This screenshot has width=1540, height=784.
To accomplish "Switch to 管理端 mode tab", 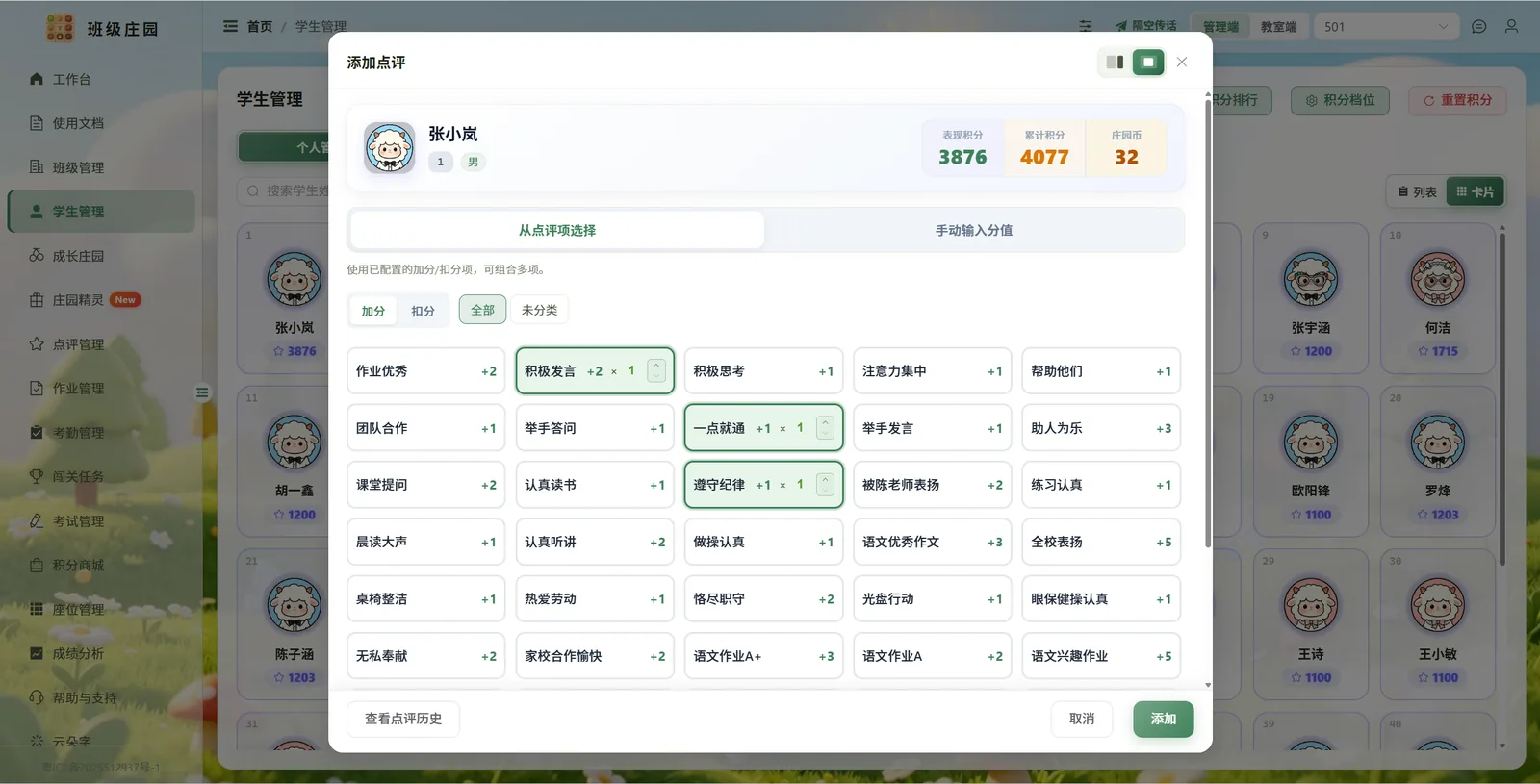I will click(x=1220, y=27).
